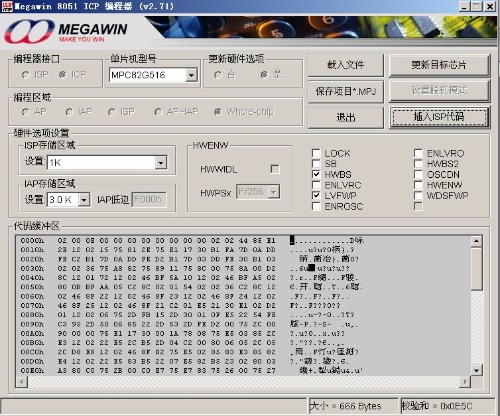Open the HWPSx F/256 dropdown
The image size is (500, 416).
click(x=274, y=192)
